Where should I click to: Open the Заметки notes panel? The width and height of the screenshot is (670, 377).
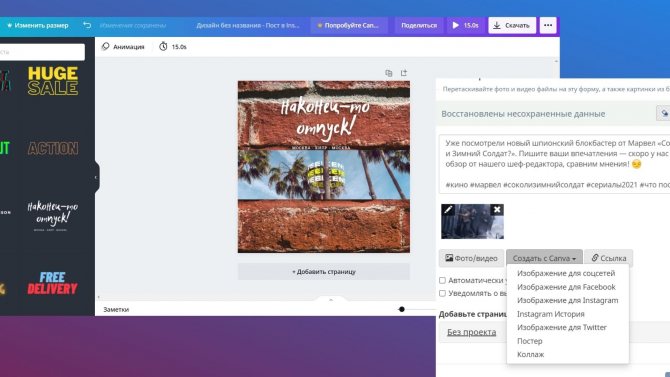click(116, 309)
